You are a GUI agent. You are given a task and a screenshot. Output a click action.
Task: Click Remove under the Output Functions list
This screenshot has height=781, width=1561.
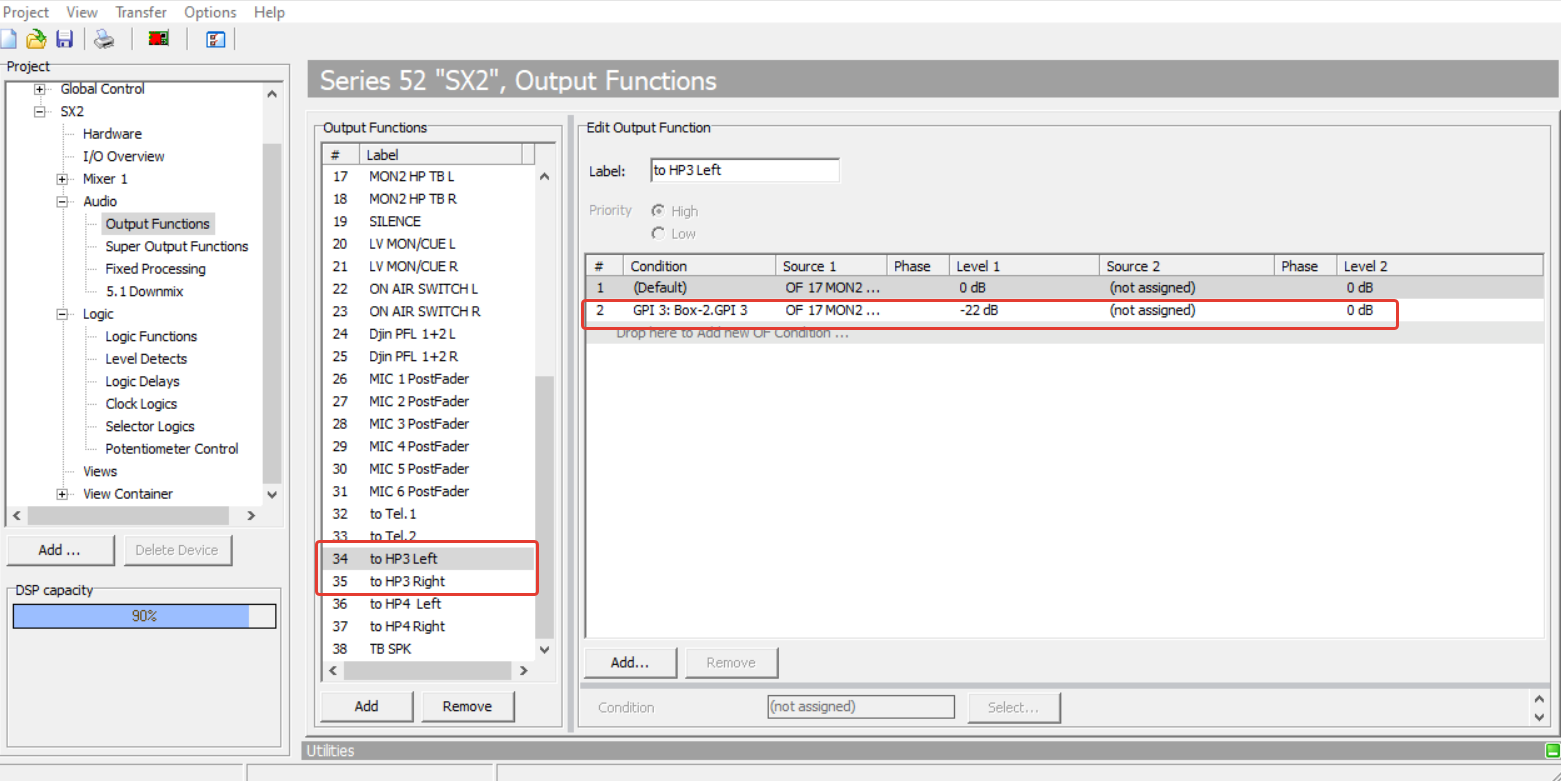[x=468, y=706]
